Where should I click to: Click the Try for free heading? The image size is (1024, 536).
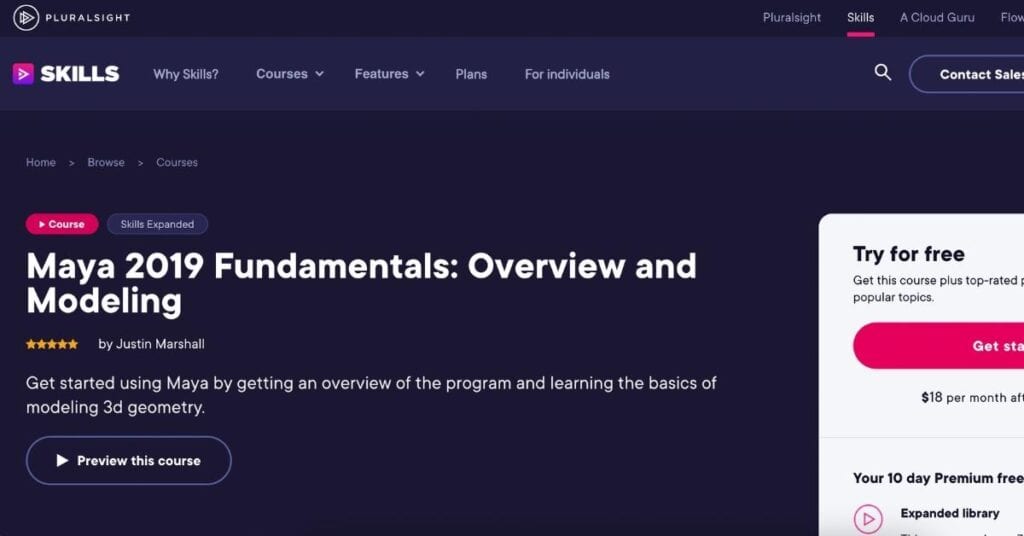point(908,254)
